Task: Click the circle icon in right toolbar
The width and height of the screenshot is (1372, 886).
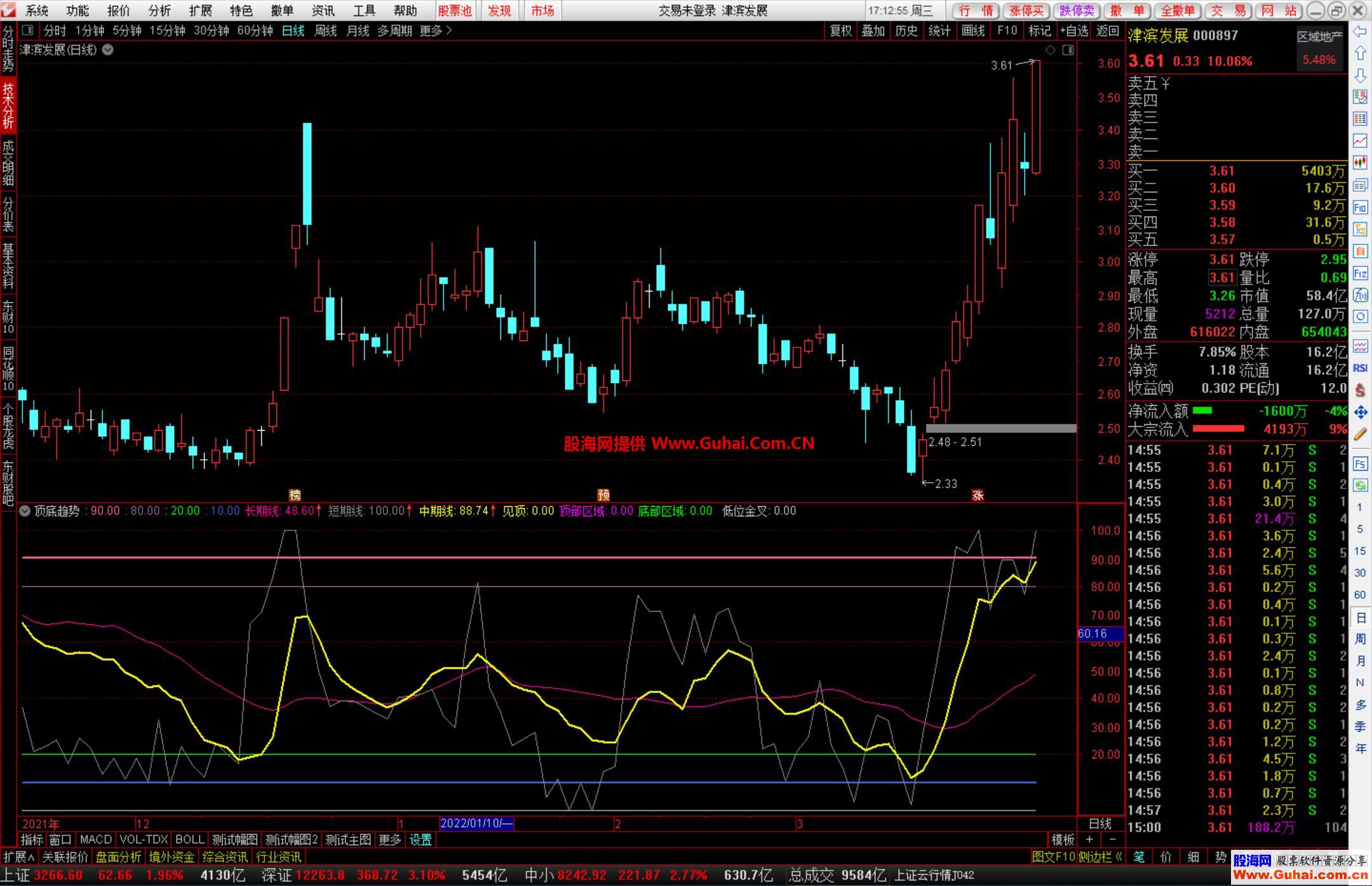Action: (x=1360, y=317)
